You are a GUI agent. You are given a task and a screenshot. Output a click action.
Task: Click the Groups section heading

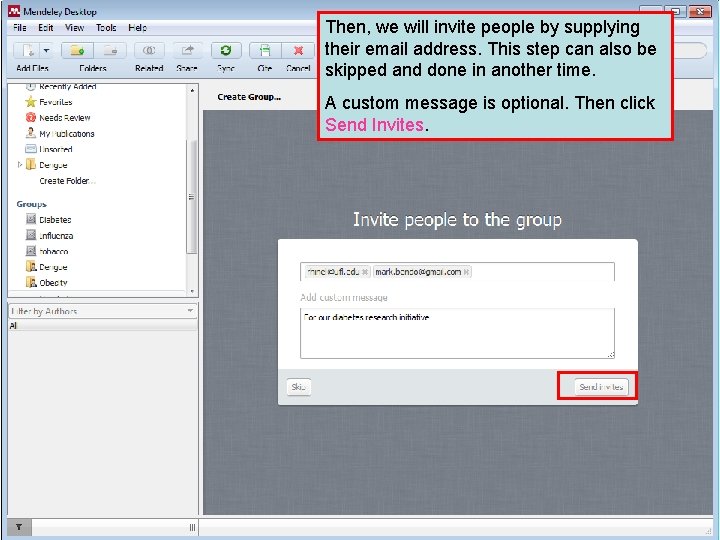[31, 204]
